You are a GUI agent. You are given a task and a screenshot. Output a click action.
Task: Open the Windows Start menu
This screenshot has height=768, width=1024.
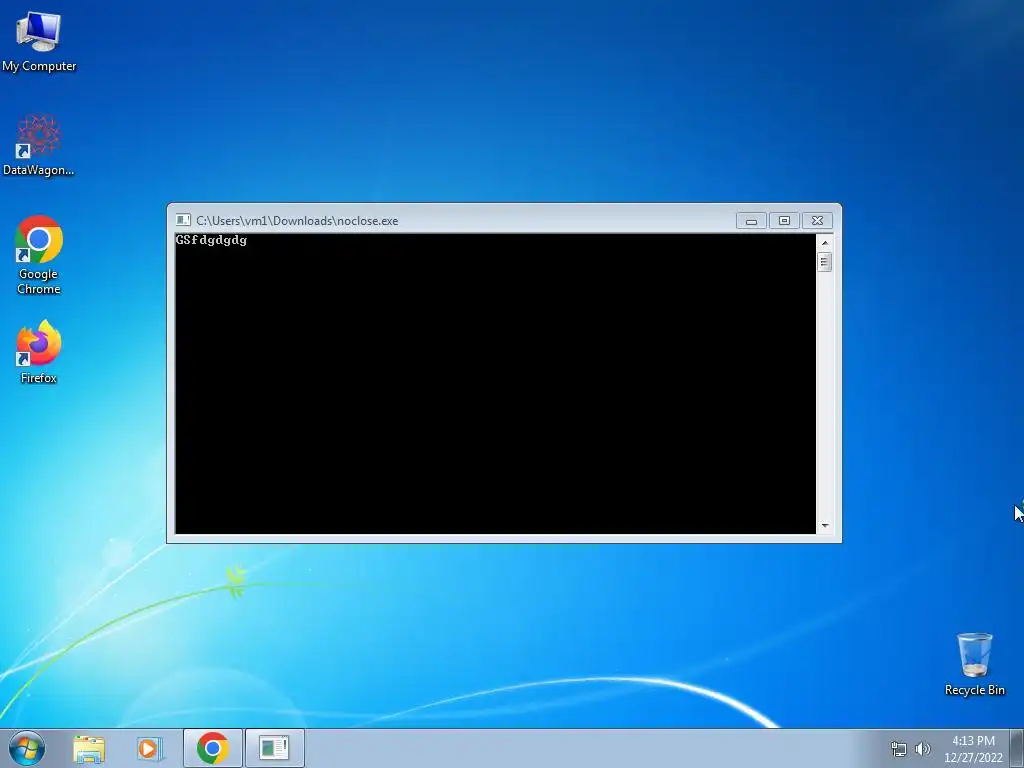click(x=27, y=748)
